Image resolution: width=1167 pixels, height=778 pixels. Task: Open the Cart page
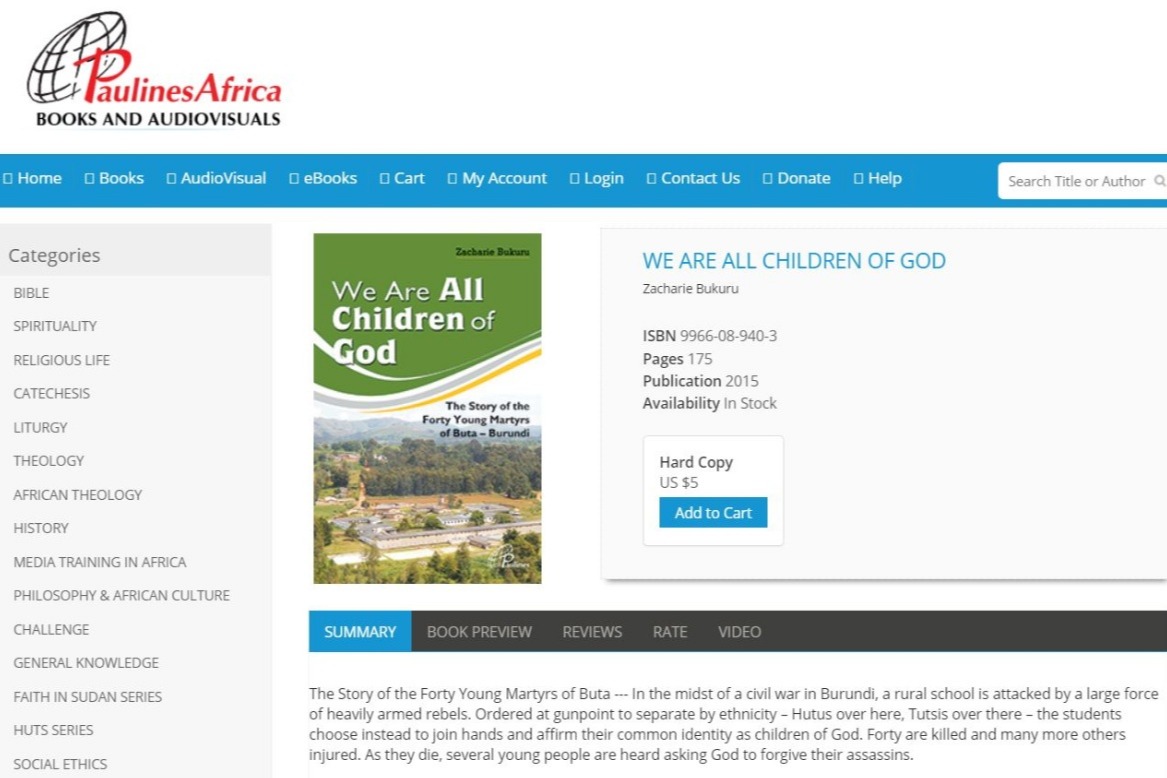[409, 178]
